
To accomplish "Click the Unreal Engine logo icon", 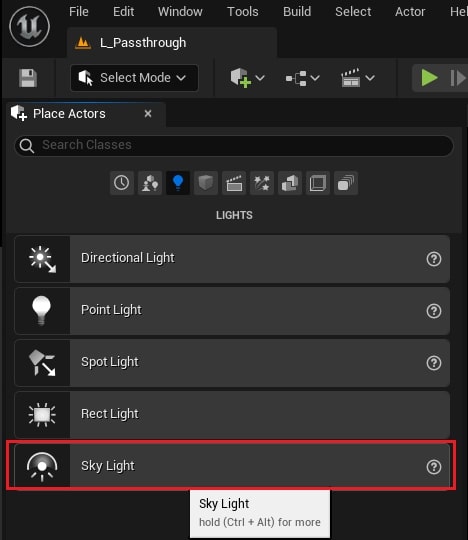I will click(29, 27).
